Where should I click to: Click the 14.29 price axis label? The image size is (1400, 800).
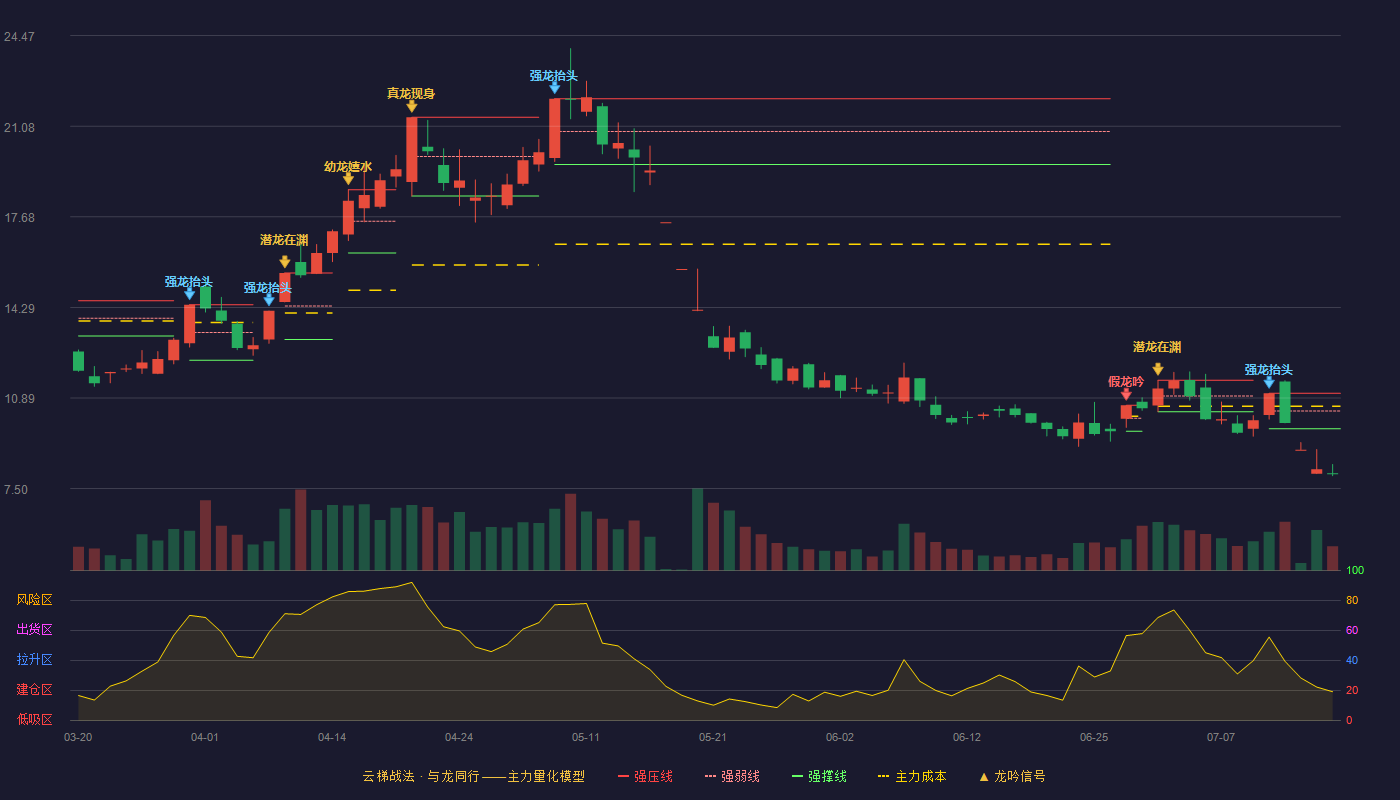(19, 309)
